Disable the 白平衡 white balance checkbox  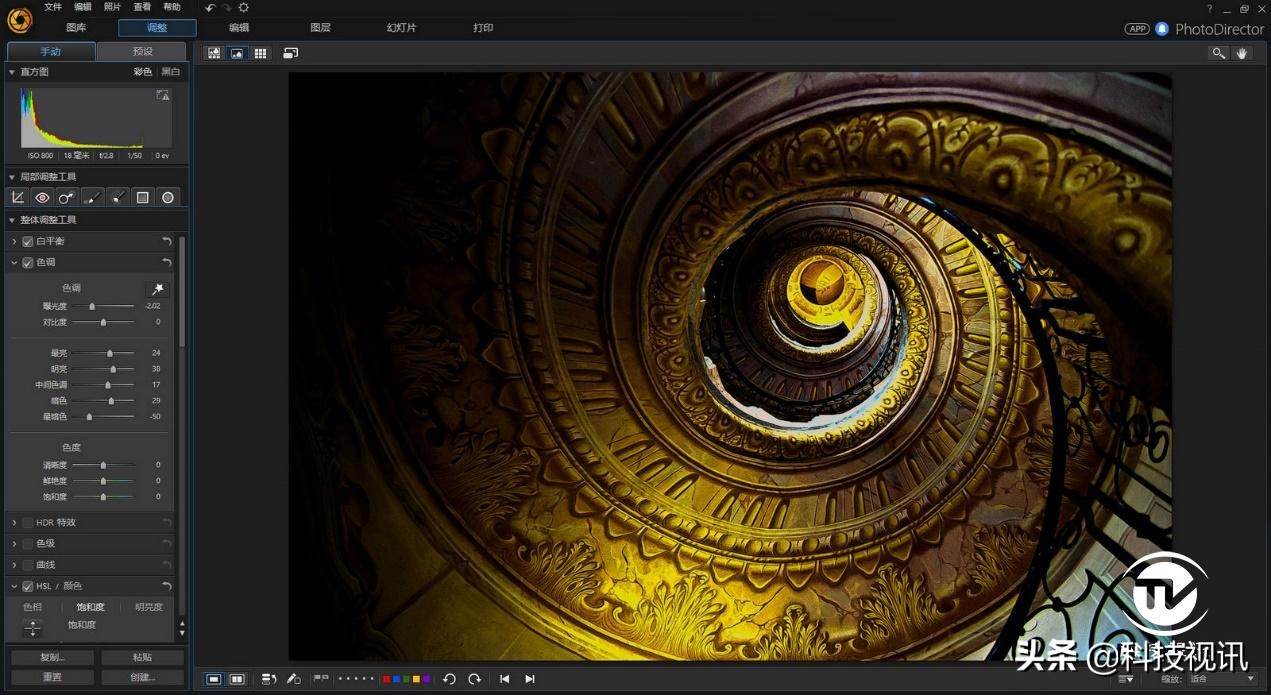tap(28, 242)
